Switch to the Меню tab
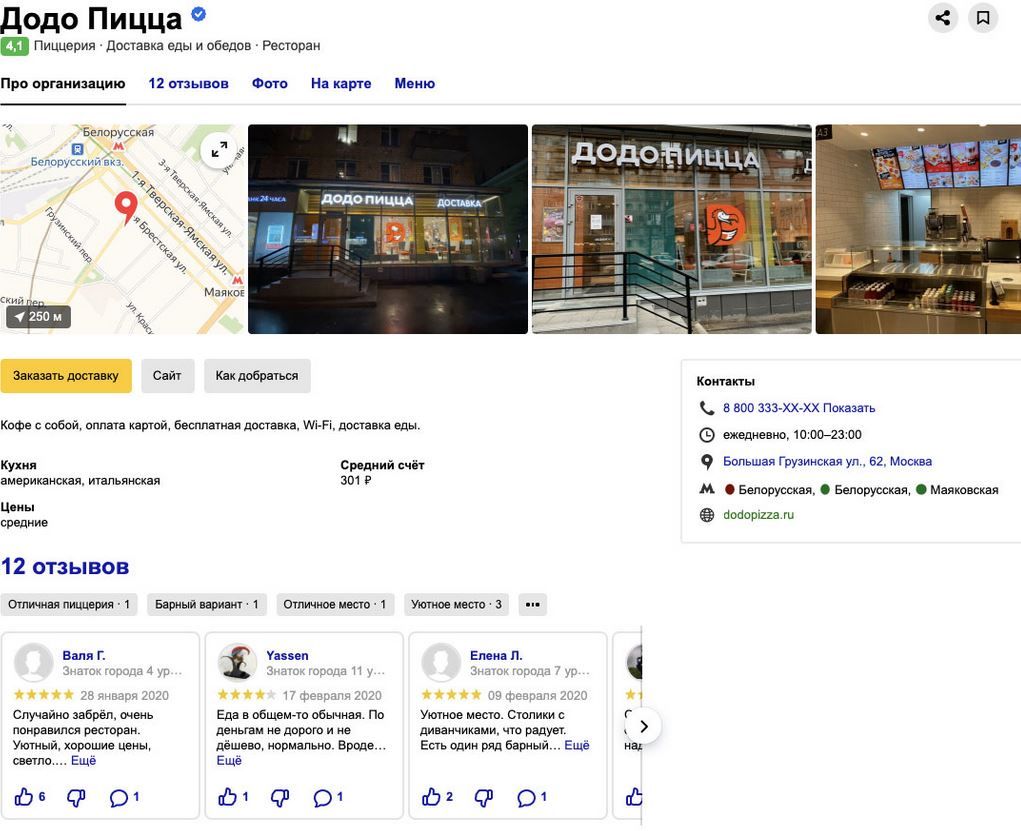The width and height of the screenshot is (1021, 831). click(x=414, y=84)
